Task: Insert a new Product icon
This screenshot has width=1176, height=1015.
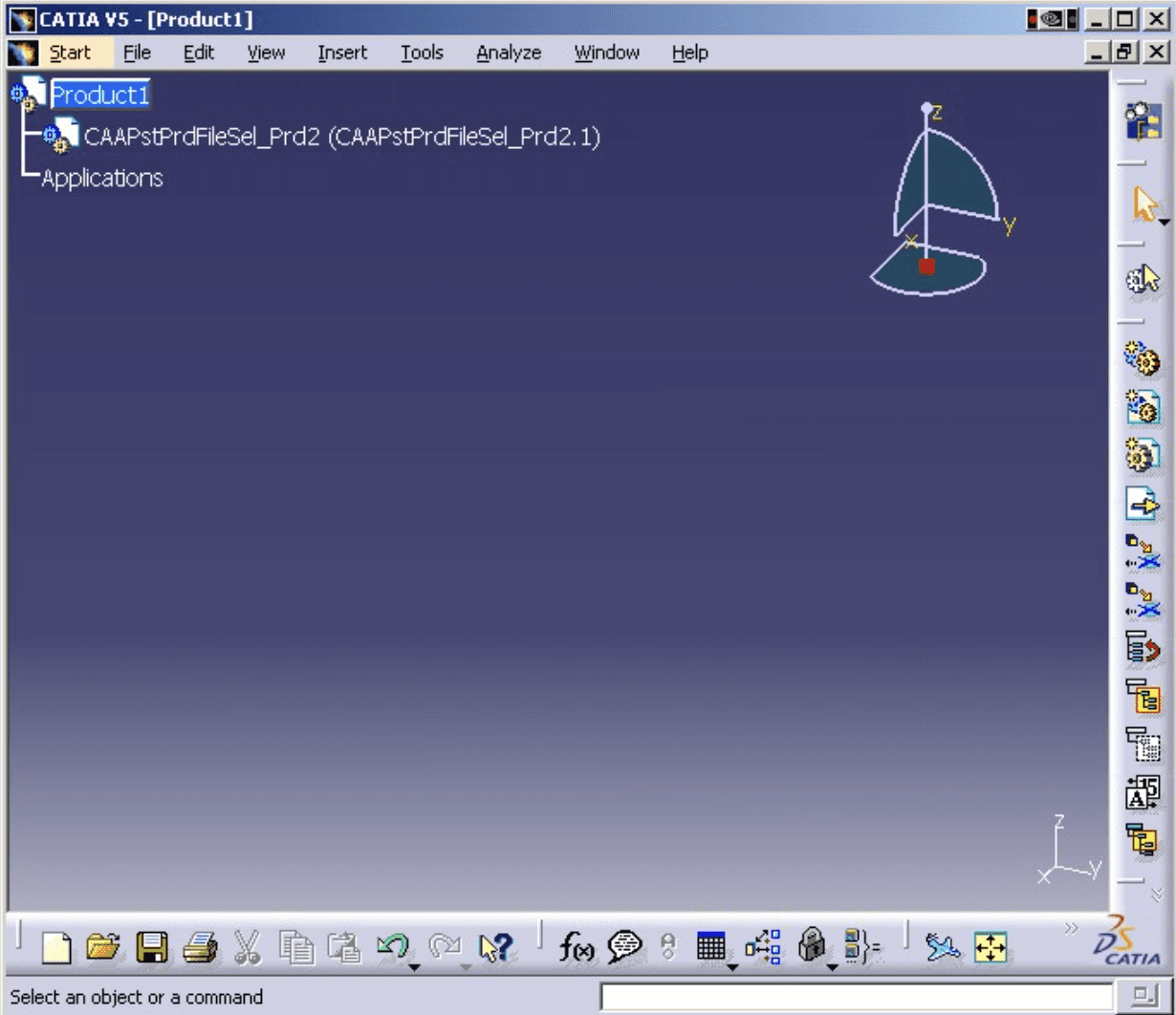Action: point(1143,407)
